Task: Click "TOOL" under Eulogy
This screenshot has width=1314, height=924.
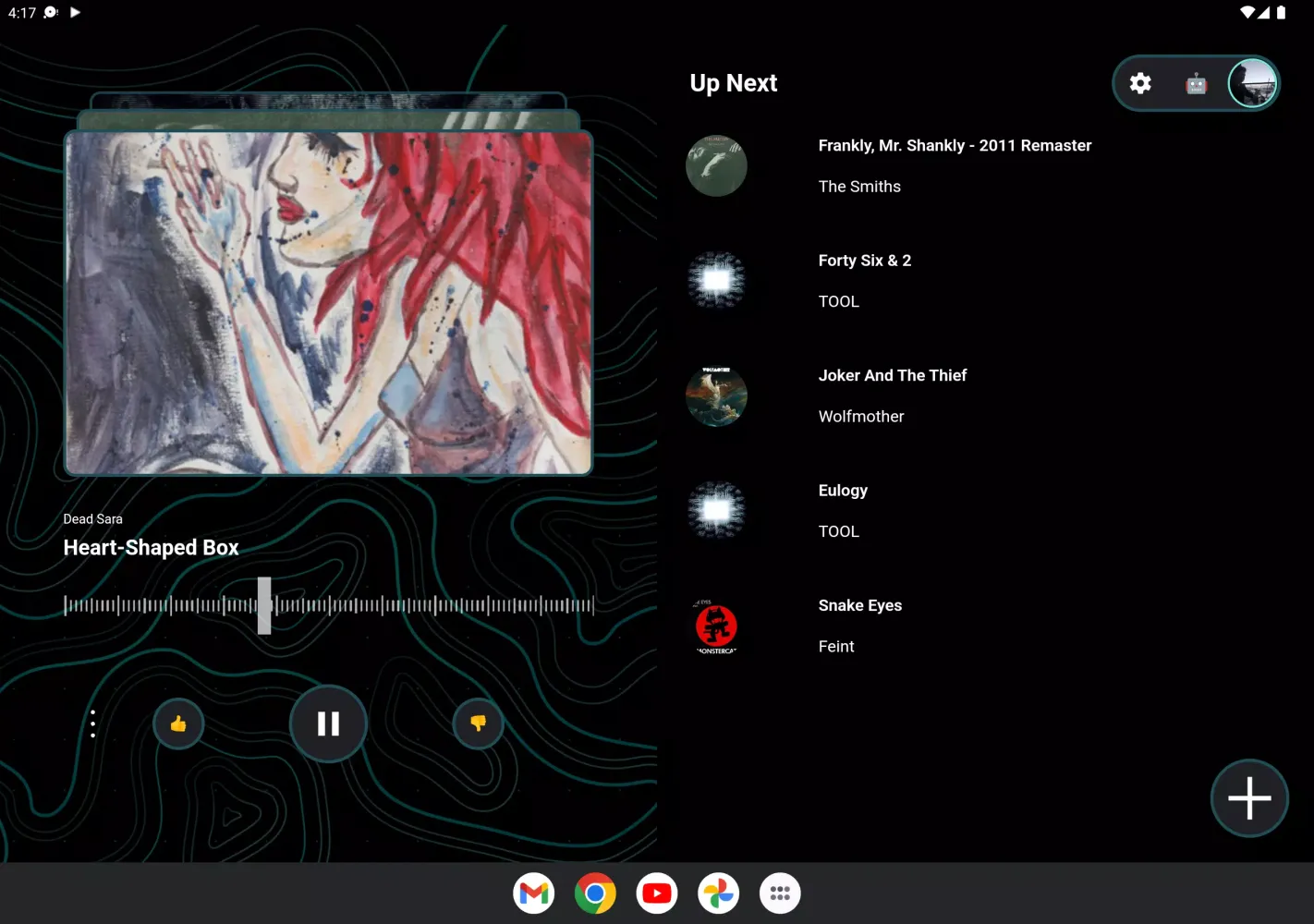Action: (839, 532)
